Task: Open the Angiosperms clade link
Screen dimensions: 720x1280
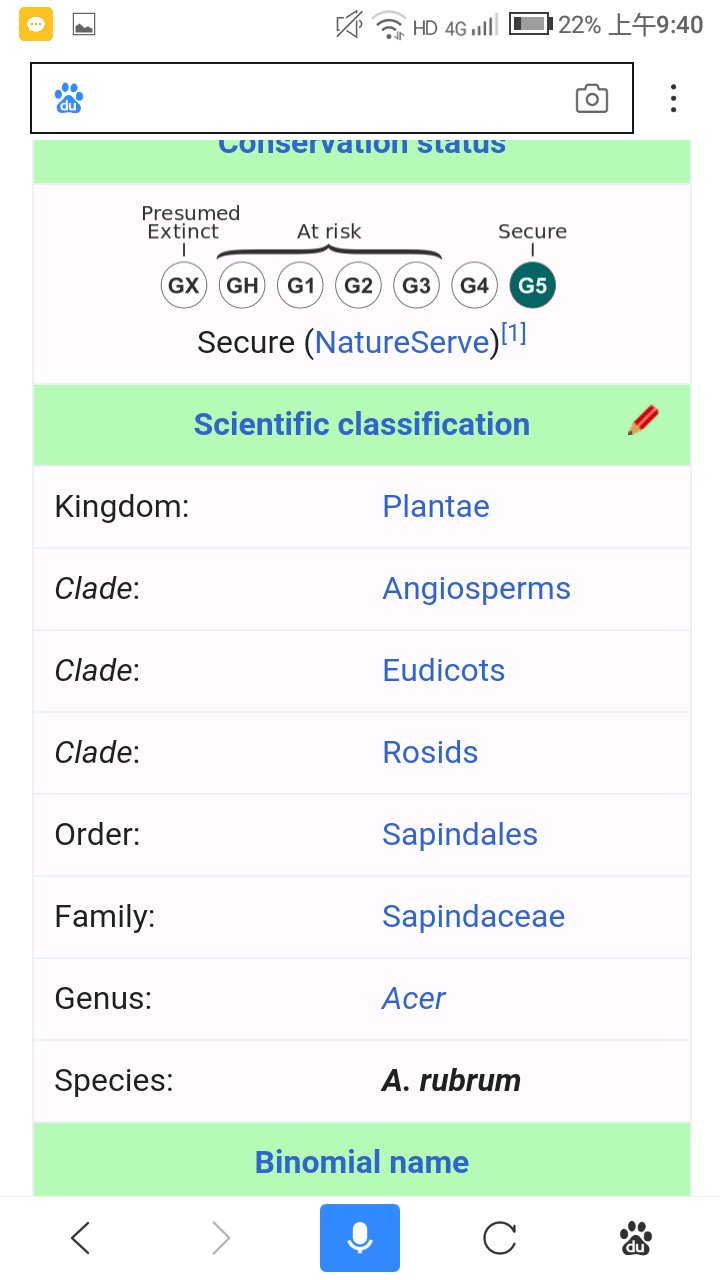Action: (476, 588)
